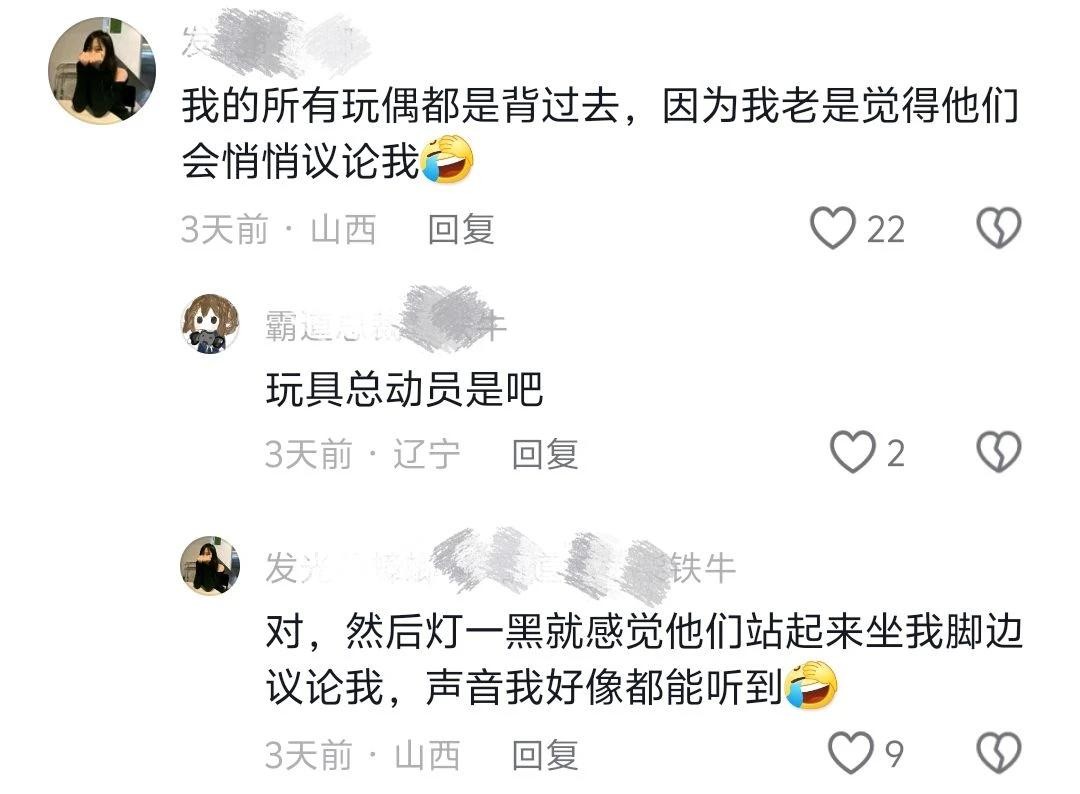1080x794 pixels.
Task: Select the top comment text about 玩偶
Action: click(x=600, y=133)
